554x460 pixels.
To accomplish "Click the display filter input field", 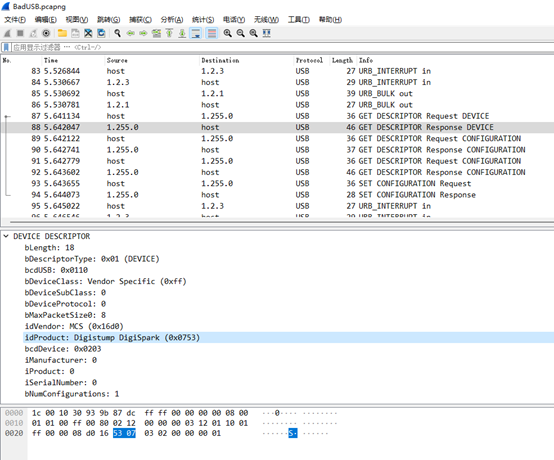I will coord(283,47).
